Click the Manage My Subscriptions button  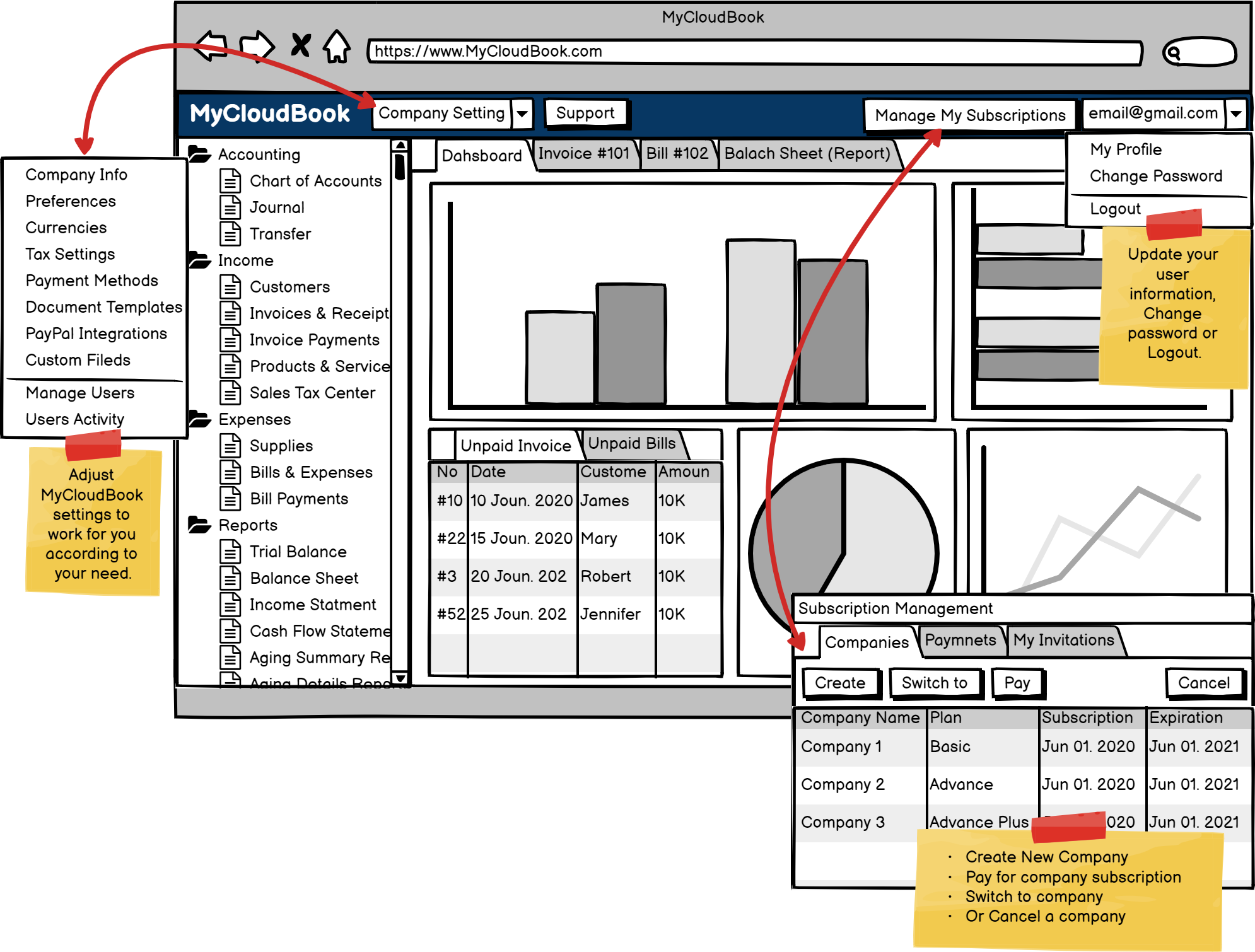[x=970, y=115]
